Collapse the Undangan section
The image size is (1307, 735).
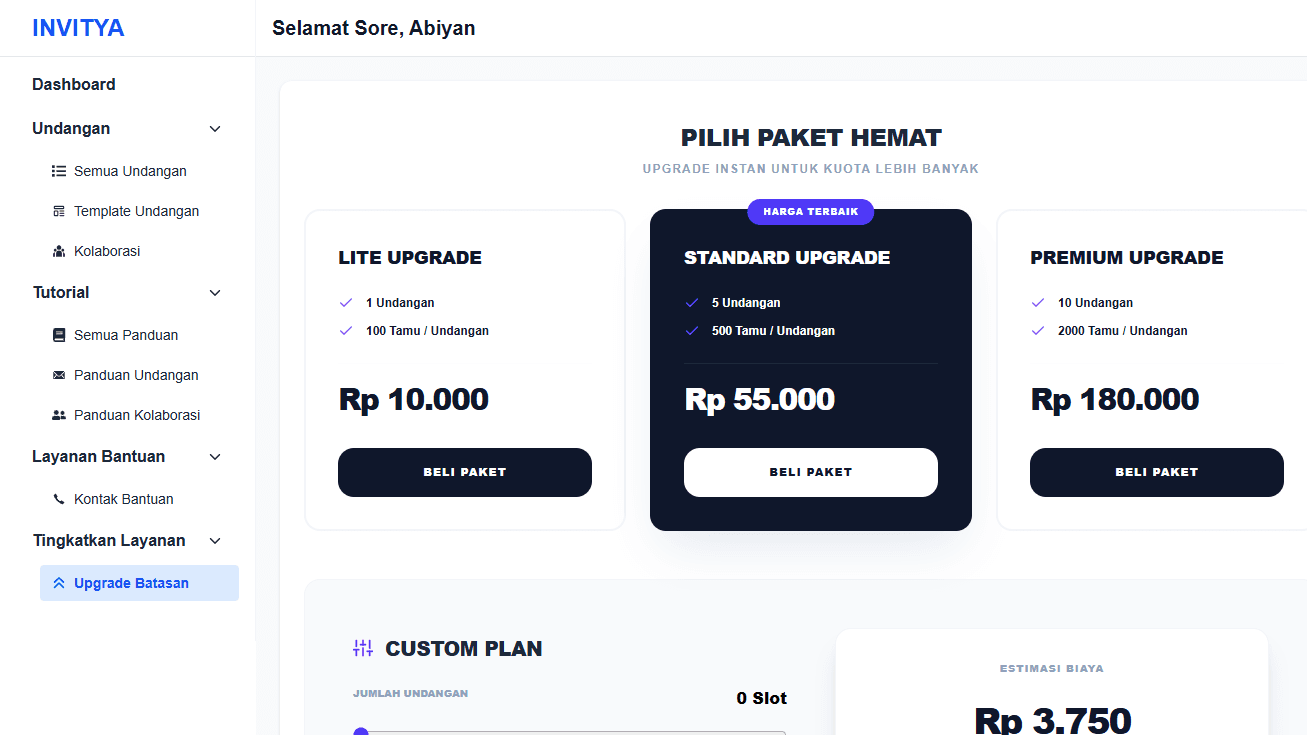click(215, 129)
